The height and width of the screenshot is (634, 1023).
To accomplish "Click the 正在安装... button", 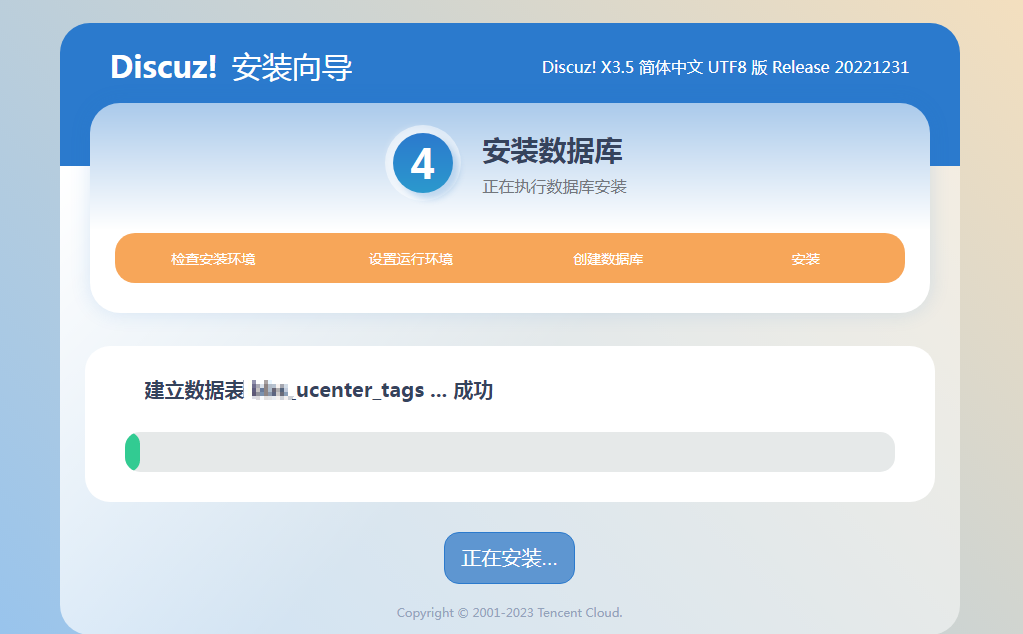I will [x=510, y=558].
